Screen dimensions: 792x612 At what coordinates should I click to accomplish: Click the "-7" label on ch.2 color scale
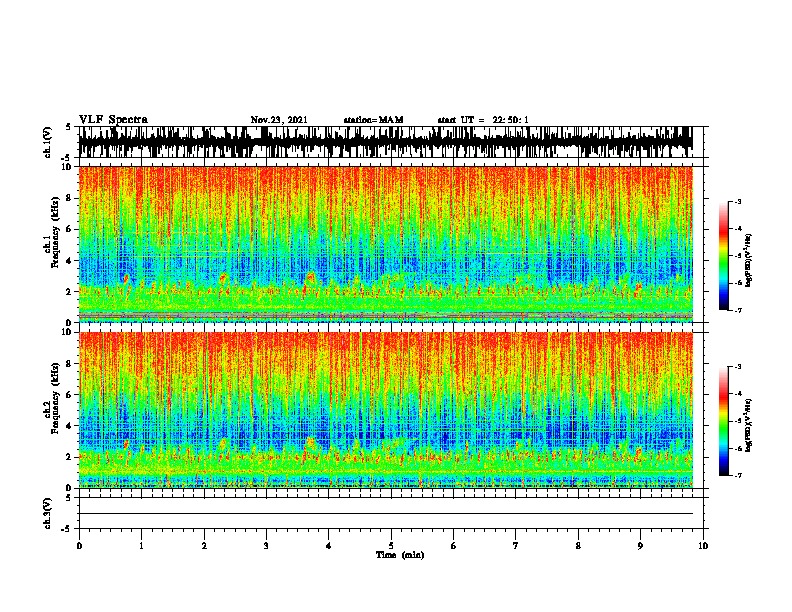pos(738,476)
